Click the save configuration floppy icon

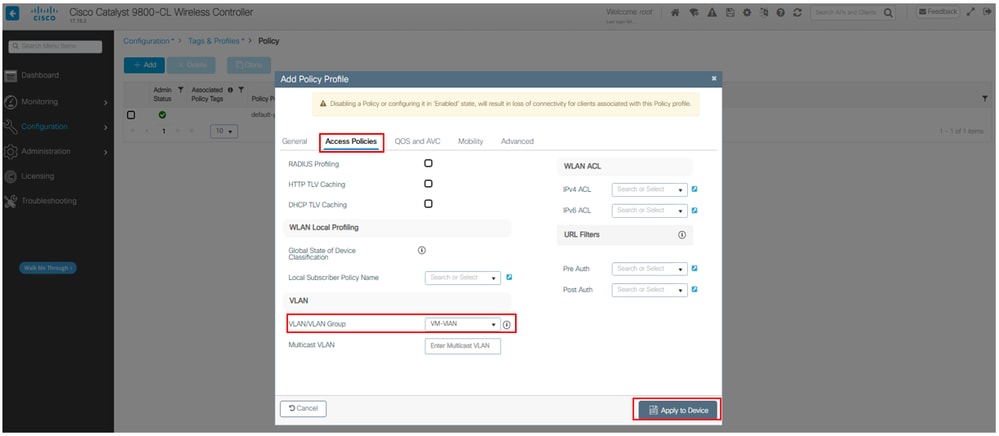click(729, 13)
